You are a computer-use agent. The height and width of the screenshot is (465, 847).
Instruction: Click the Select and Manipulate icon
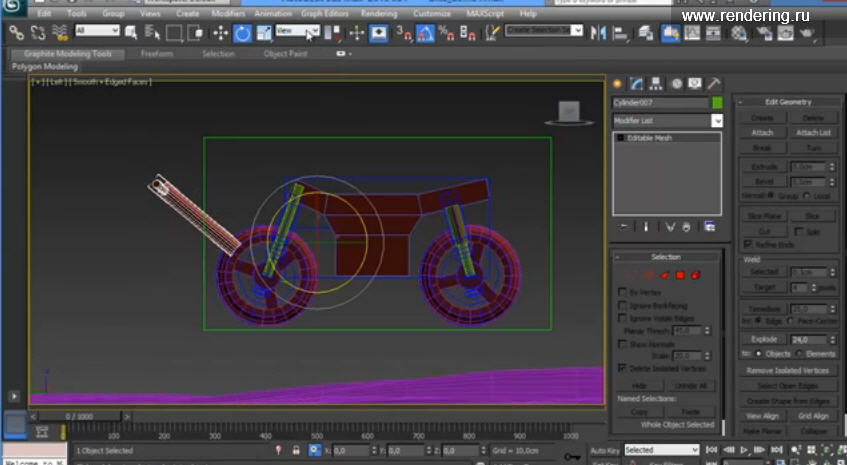tap(357, 33)
